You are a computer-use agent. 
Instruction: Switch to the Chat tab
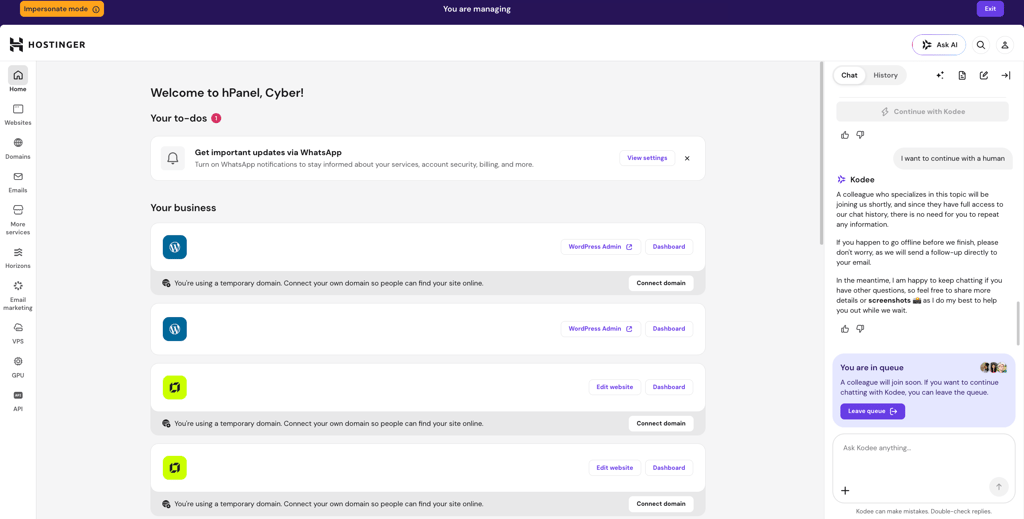pyautogui.click(x=849, y=75)
